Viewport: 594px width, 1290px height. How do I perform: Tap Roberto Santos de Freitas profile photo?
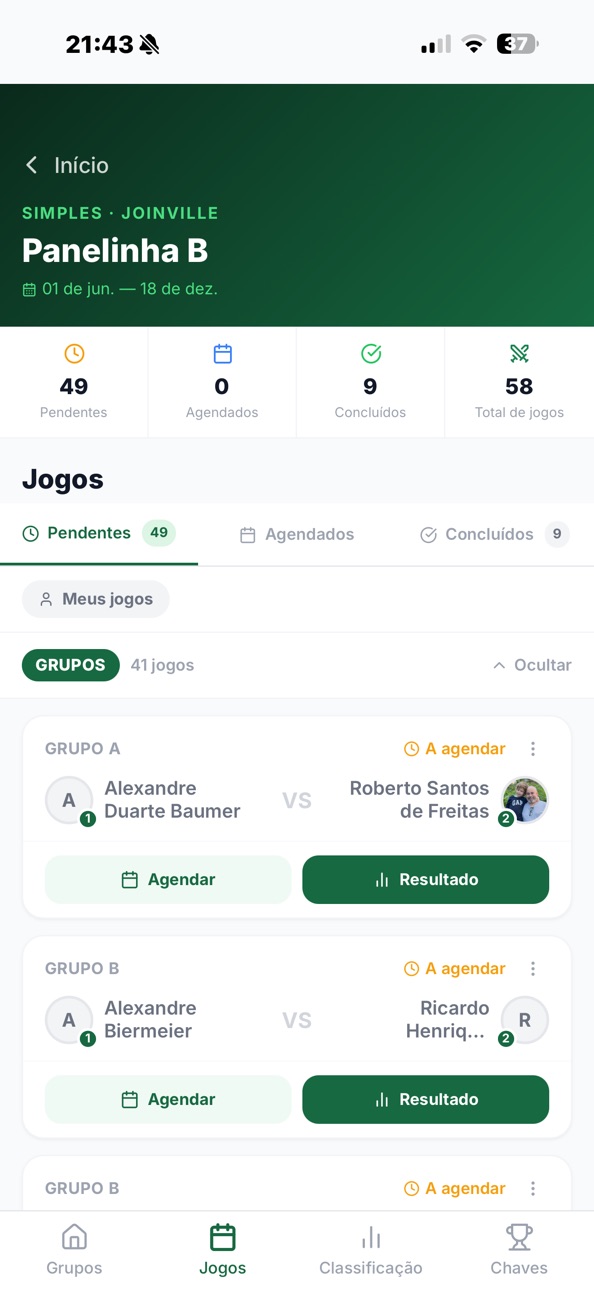tap(525, 800)
